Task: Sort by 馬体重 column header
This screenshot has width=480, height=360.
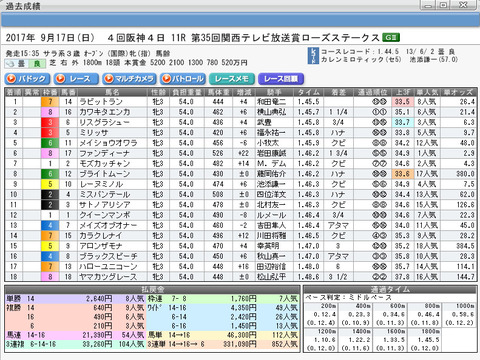Action: [x=218, y=92]
